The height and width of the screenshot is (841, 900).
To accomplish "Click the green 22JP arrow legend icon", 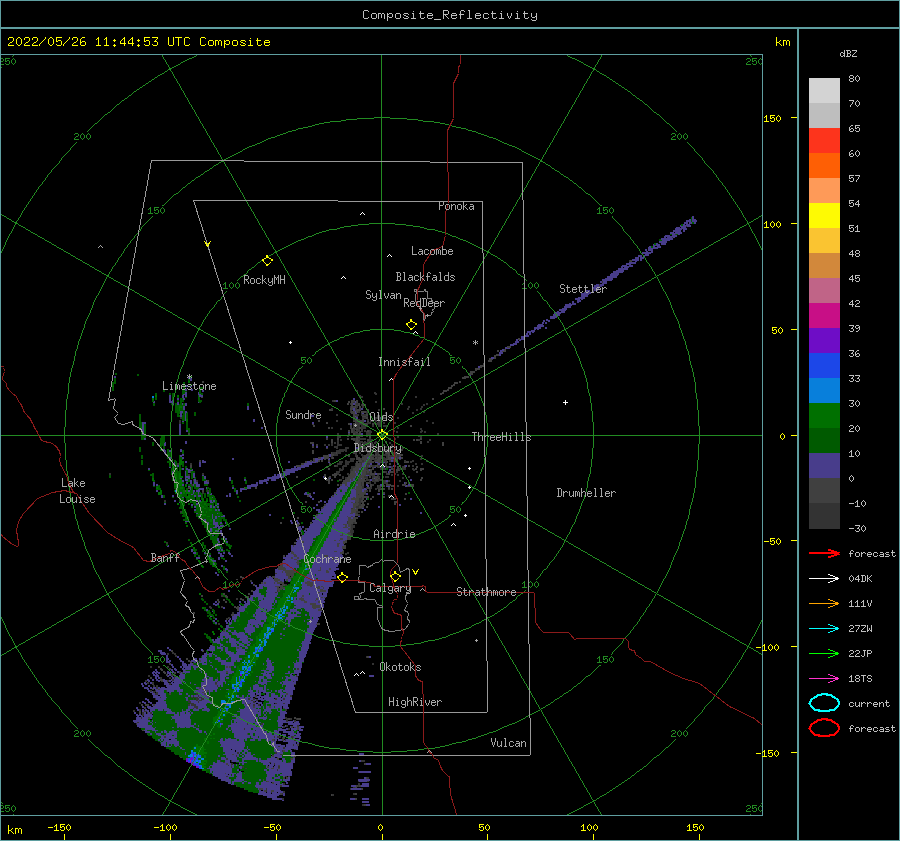I will click(824, 653).
